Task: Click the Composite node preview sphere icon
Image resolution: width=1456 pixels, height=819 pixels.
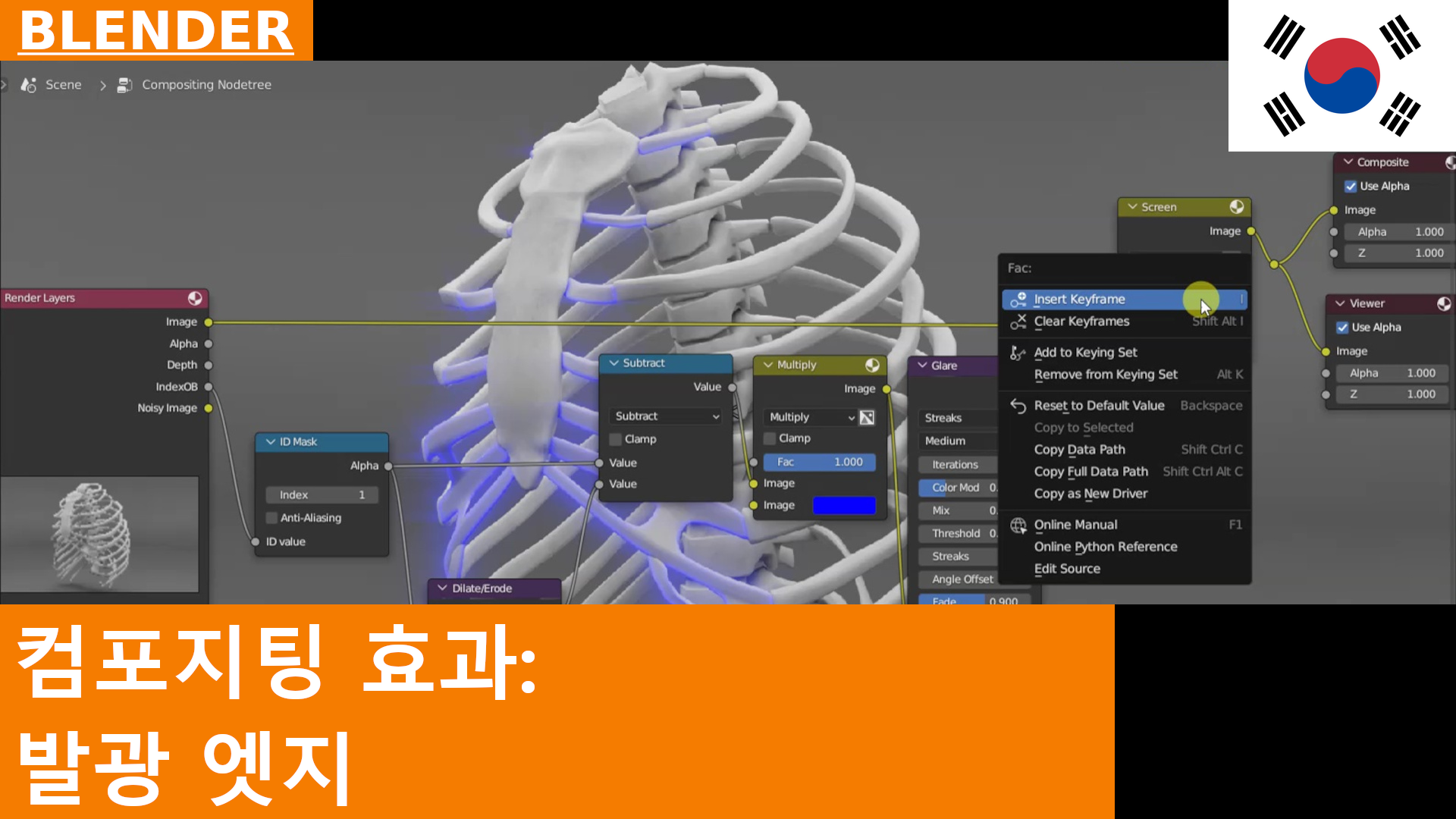Action: (x=1450, y=162)
